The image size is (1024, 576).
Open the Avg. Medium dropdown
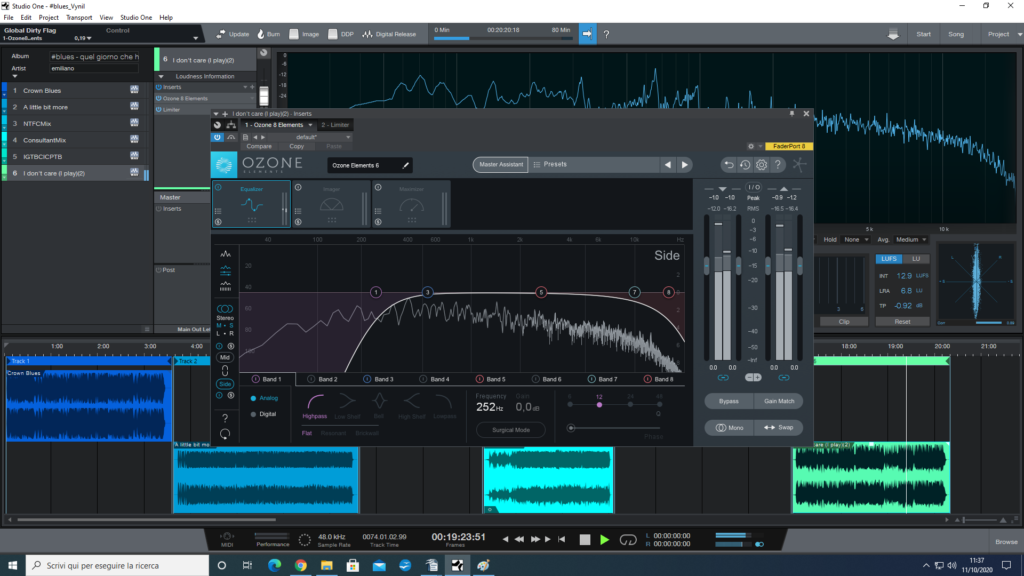coord(911,240)
